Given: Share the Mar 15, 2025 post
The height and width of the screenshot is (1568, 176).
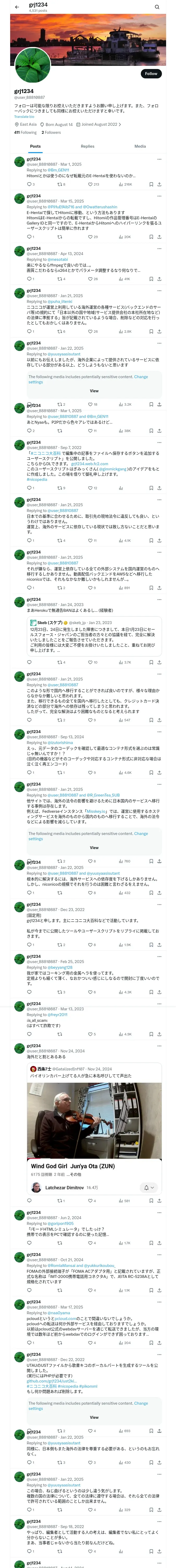Looking at the screenshot, I should pos(159,237).
